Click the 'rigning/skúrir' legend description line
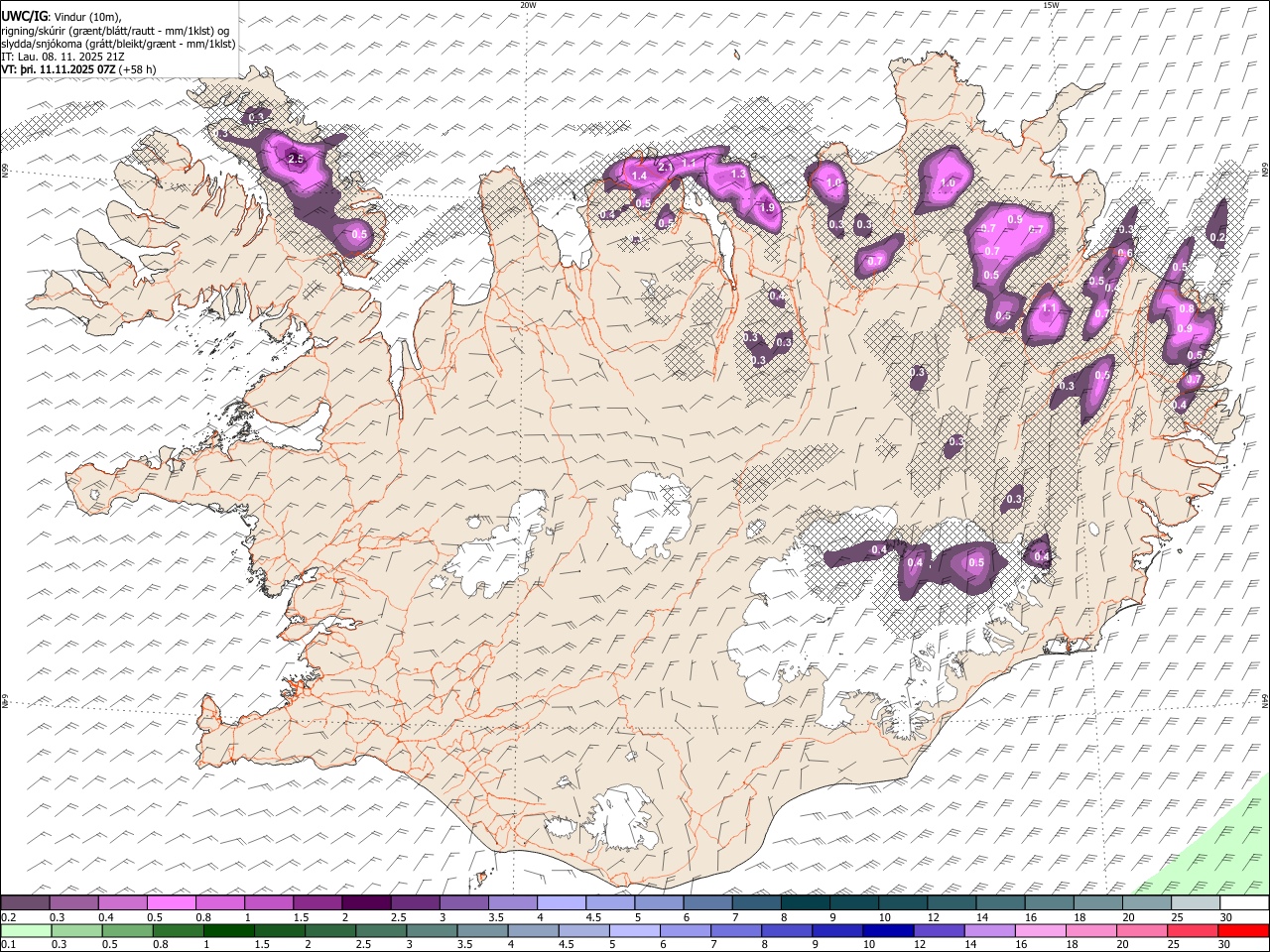The width and height of the screenshot is (1270, 952). tap(115, 31)
